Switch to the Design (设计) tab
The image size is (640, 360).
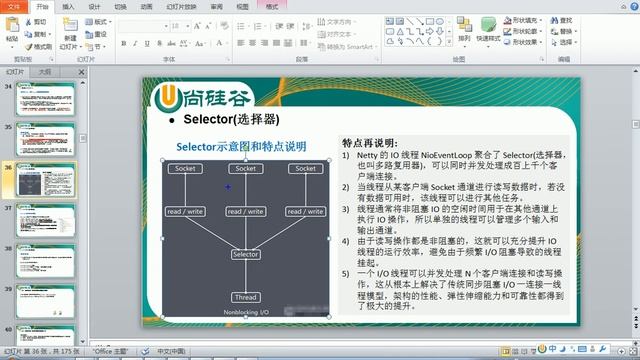94,7
